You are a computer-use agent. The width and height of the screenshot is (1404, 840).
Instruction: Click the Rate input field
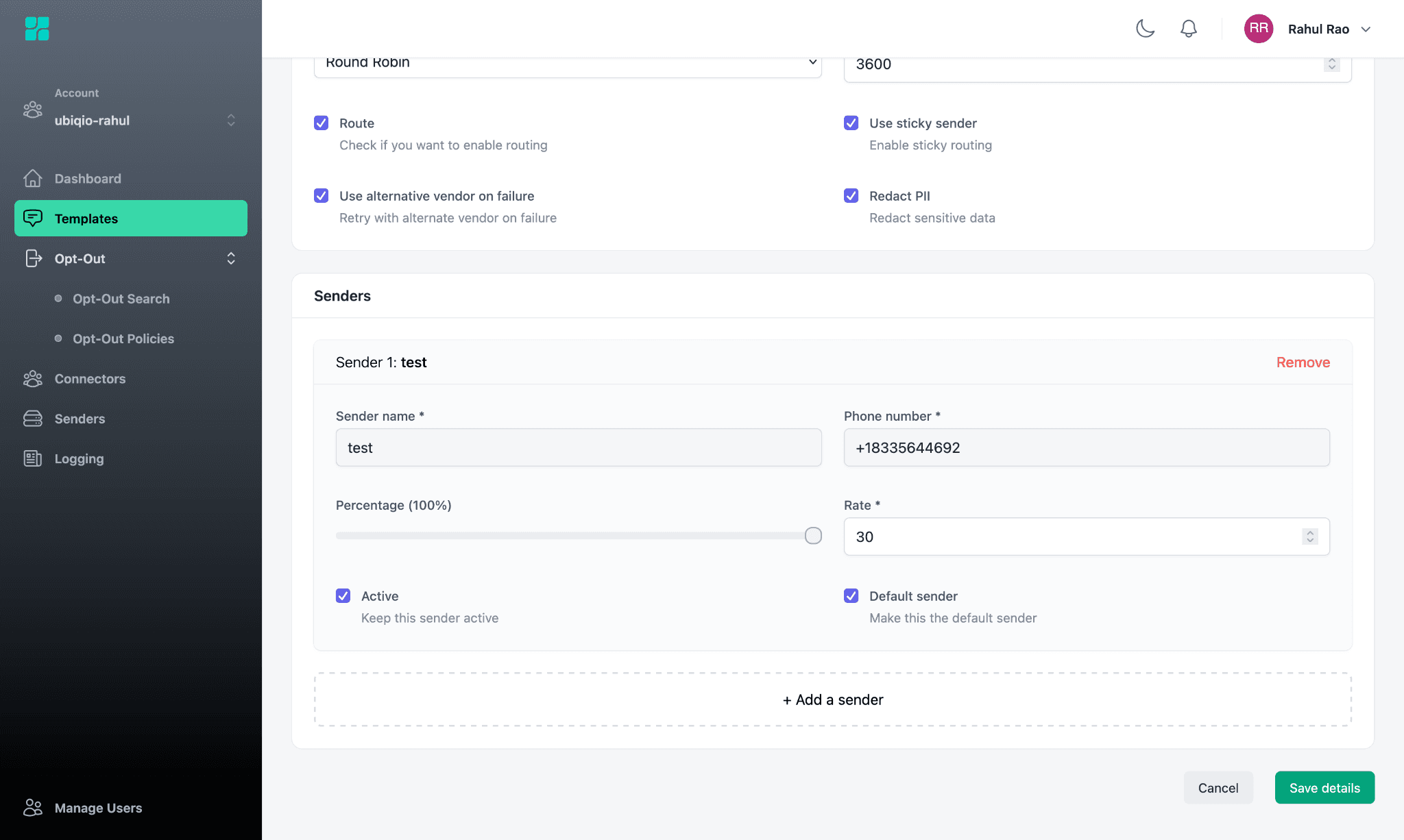(x=1073, y=536)
